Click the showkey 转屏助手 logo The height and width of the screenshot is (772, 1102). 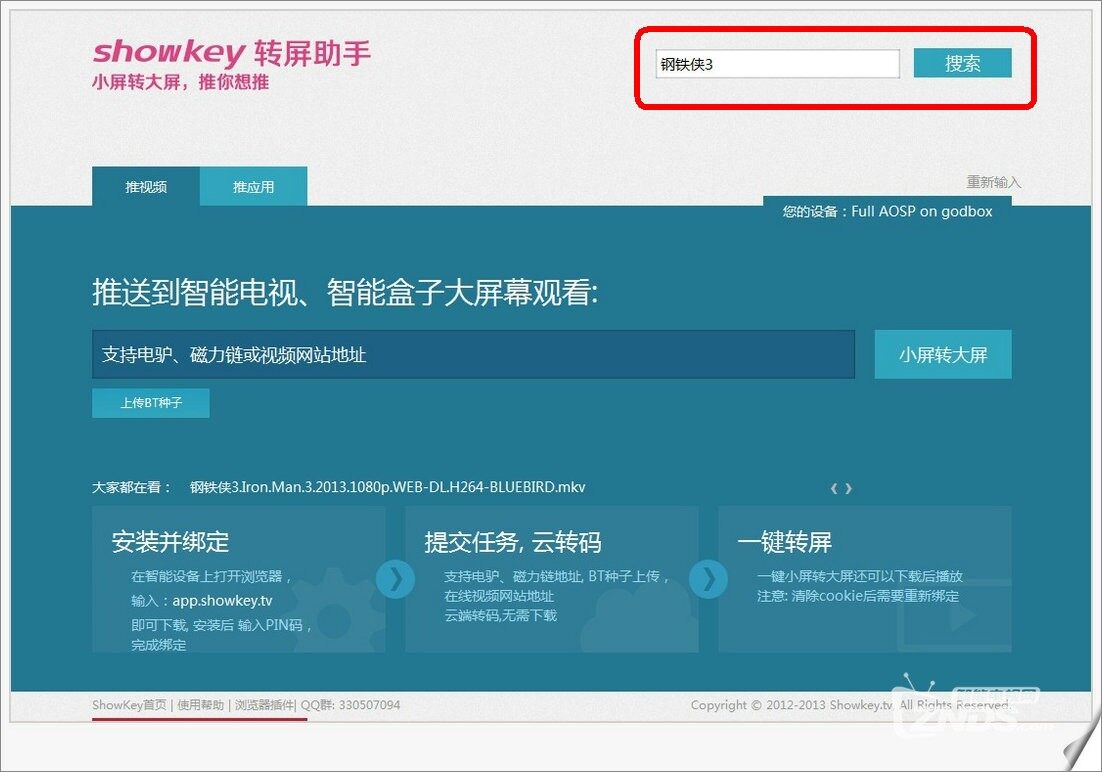coord(231,53)
